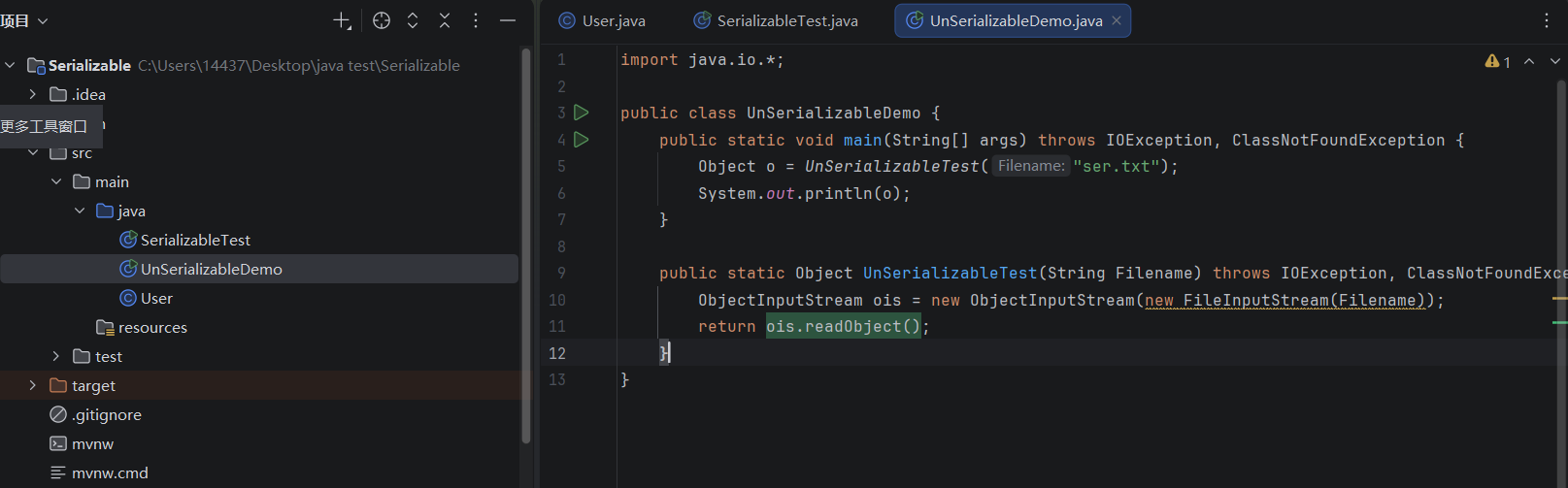1568x488 pixels.
Task: Collapse the Serializable project root
Action: click(x=10, y=65)
